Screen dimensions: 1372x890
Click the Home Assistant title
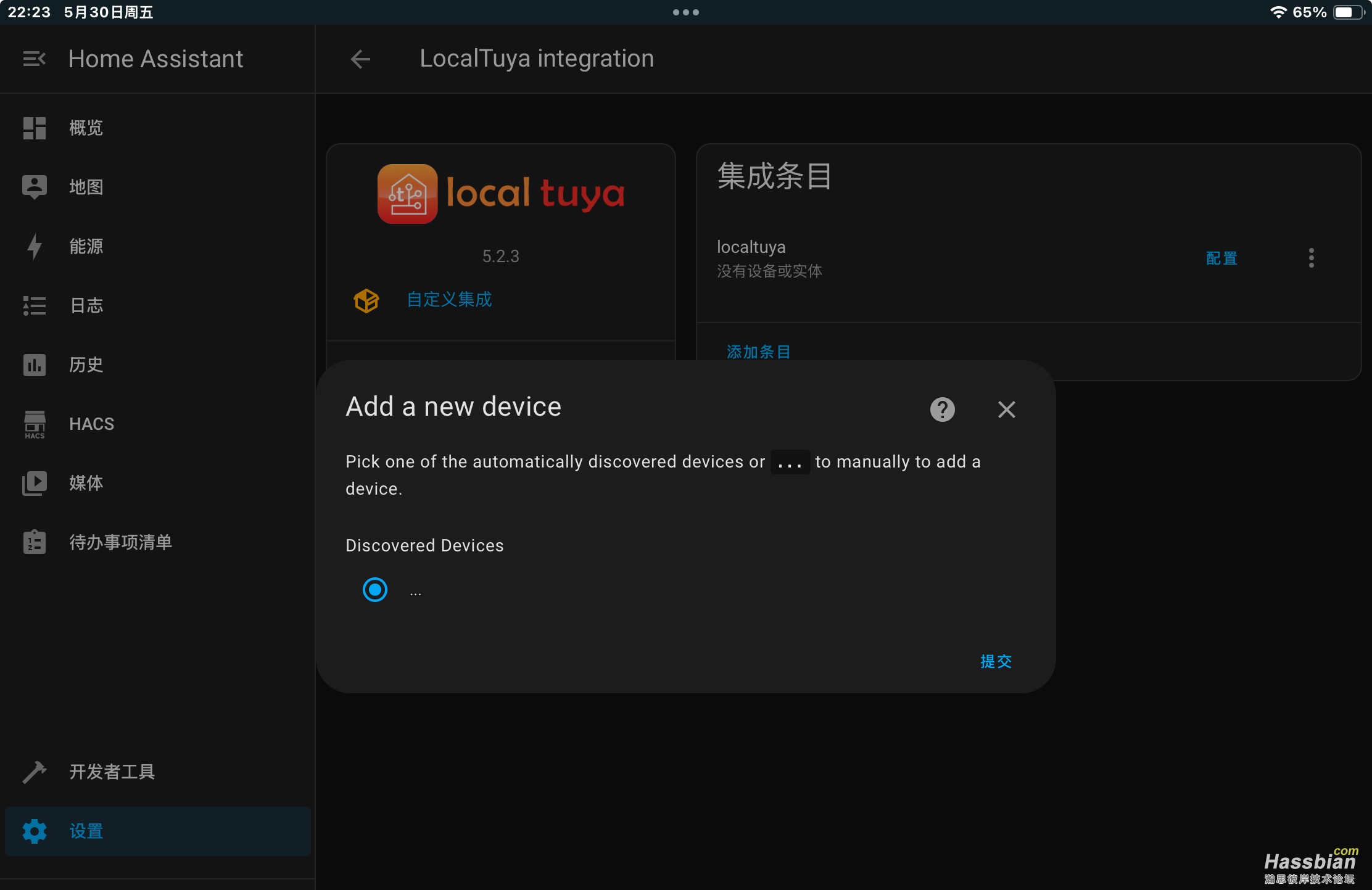(x=155, y=59)
